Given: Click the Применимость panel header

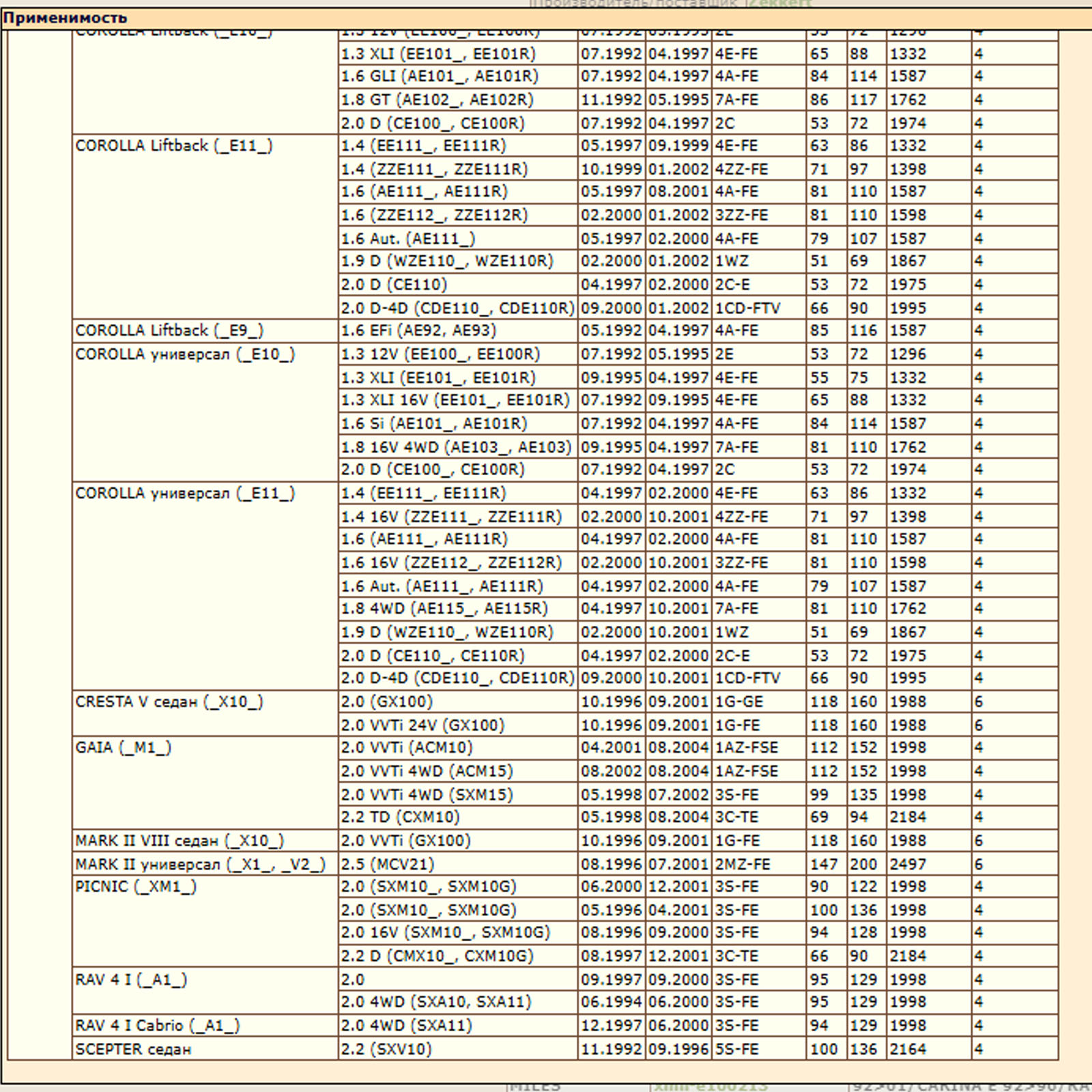Looking at the screenshot, I should [66, 18].
